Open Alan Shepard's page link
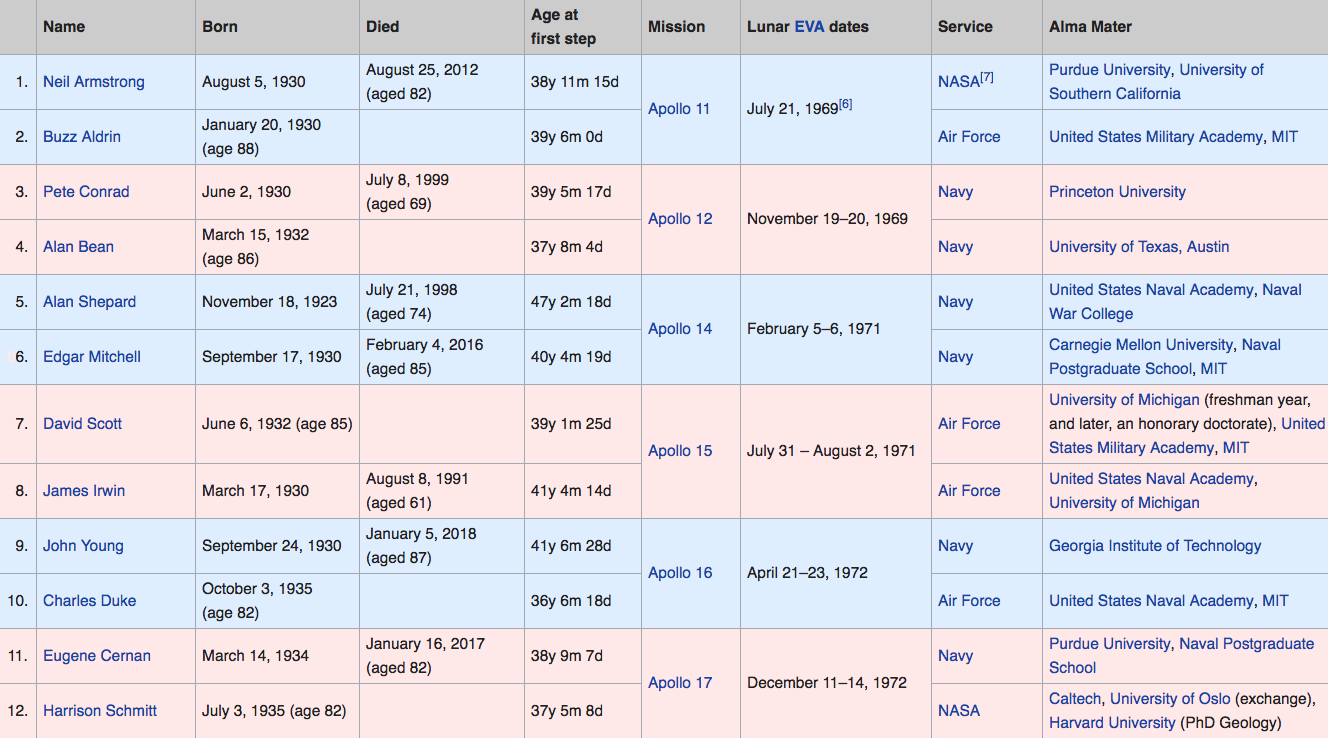 click(x=89, y=302)
